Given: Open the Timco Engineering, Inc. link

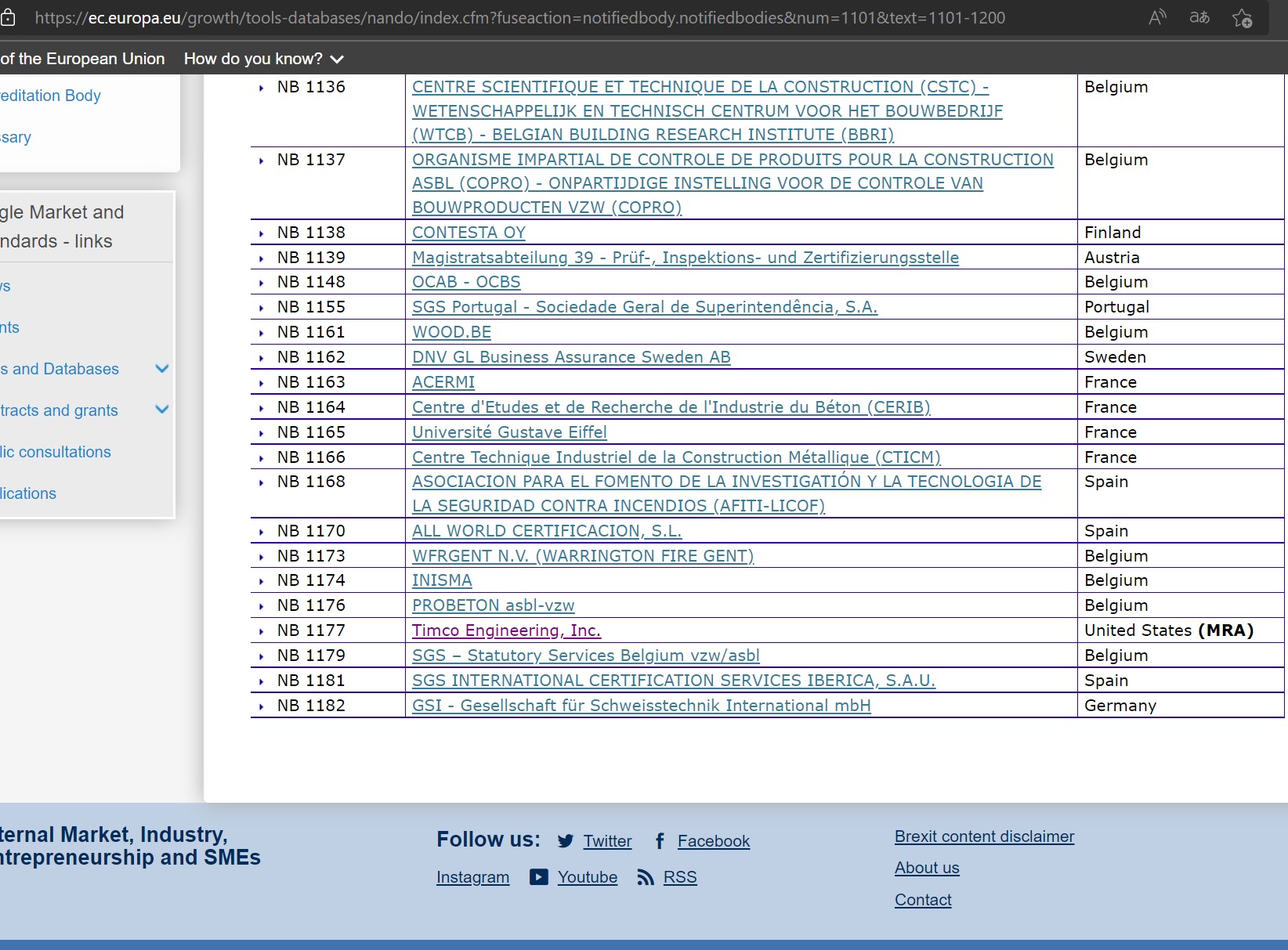Looking at the screenshot, I should coord(506,630).
